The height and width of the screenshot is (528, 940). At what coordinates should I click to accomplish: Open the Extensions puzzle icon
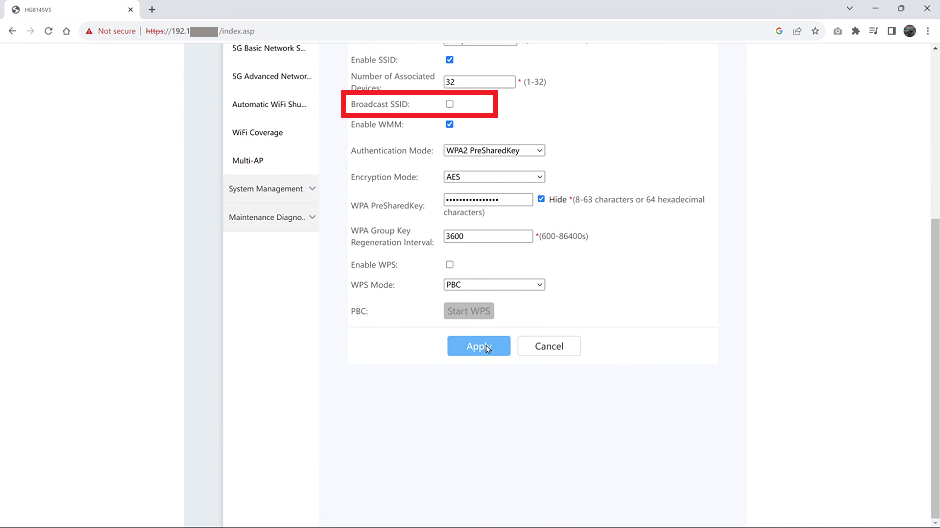[855, 31]
